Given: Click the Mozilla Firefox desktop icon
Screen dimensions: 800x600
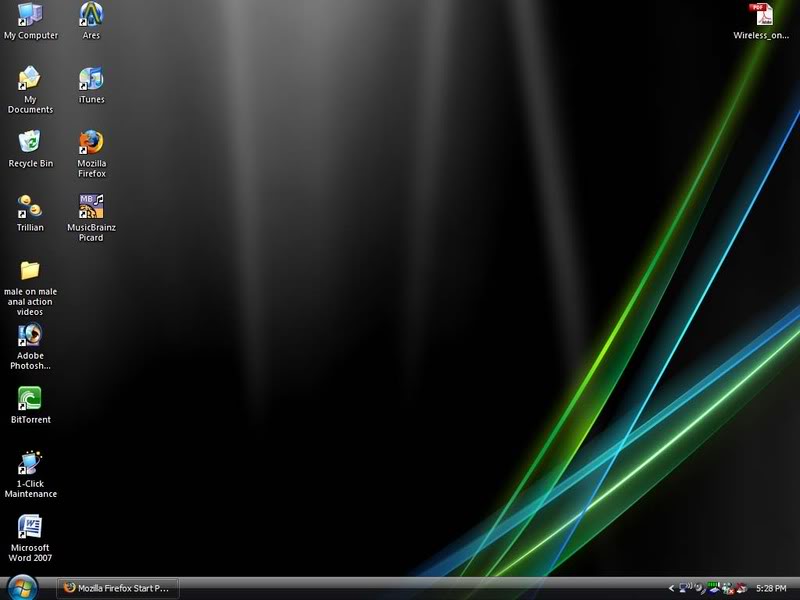Looking at the screenshot, I should coord(91,143).
